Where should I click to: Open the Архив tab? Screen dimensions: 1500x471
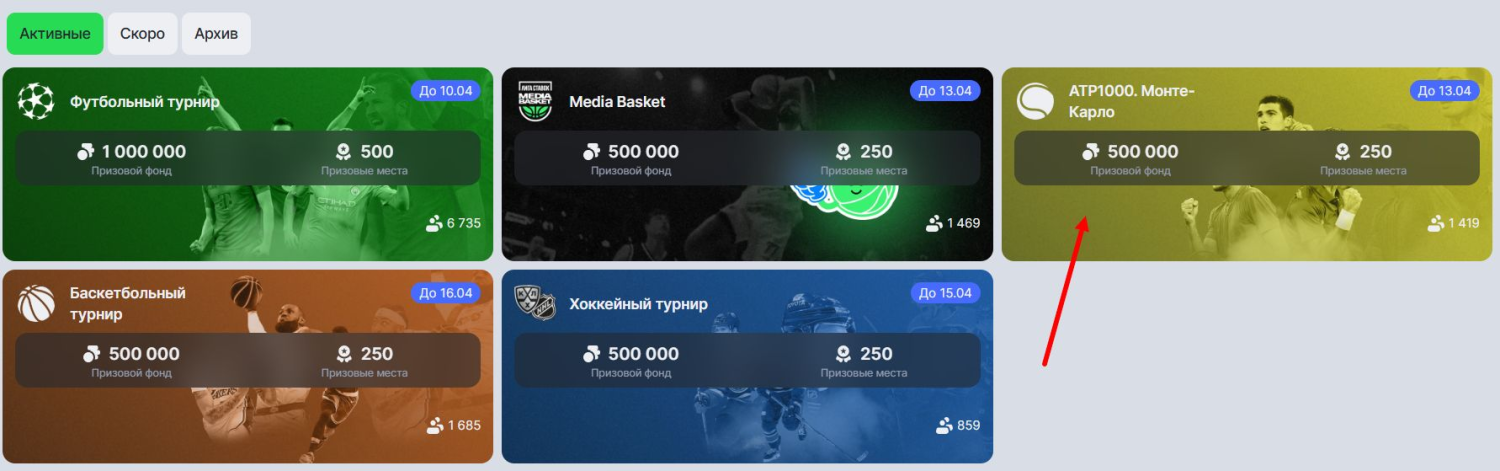(216, 34)
